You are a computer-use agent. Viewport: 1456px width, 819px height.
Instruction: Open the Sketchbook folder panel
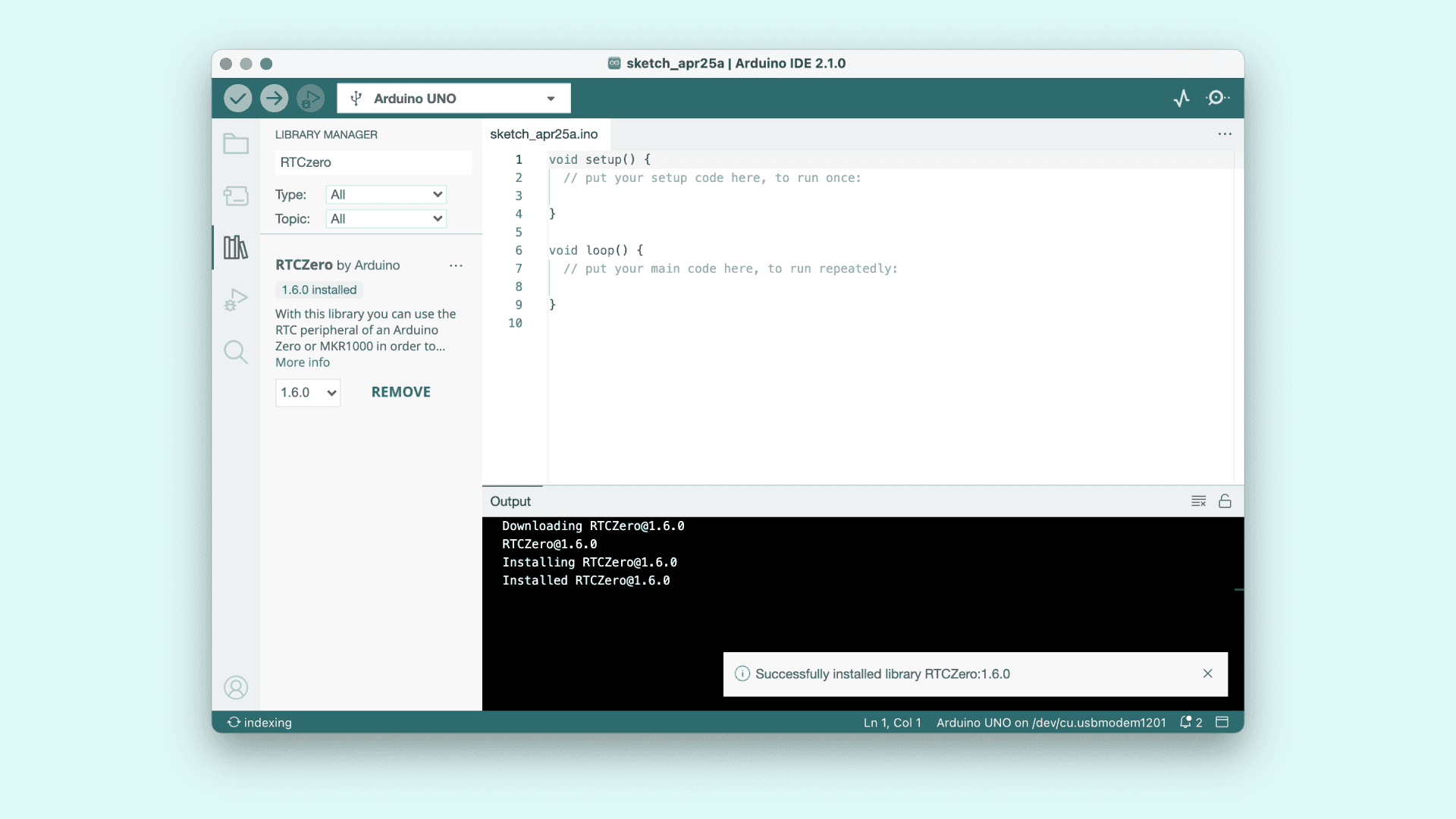tap(236, 144)
